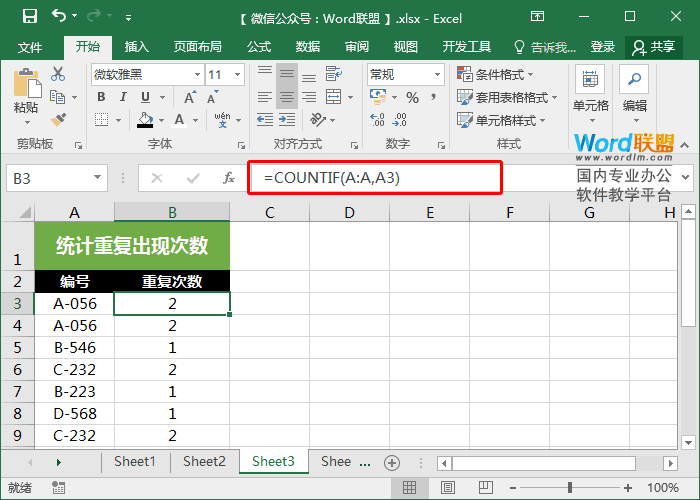700x500 pixels.
Task: Open the 条件格式 conditional formatting menu
Action: 495,74
